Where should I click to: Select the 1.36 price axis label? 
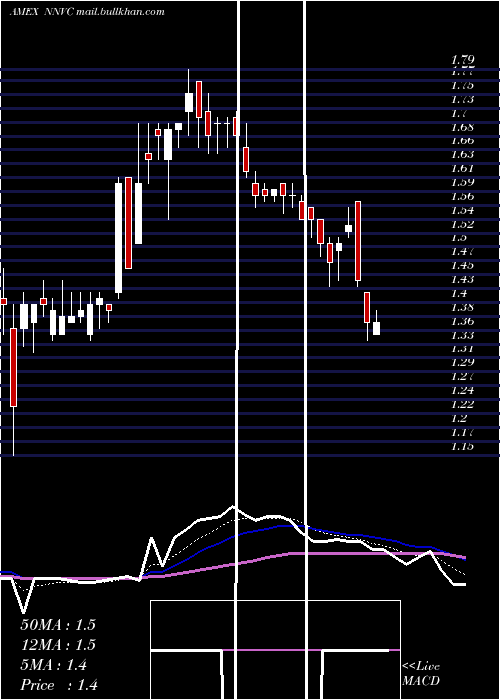point(463,321)
